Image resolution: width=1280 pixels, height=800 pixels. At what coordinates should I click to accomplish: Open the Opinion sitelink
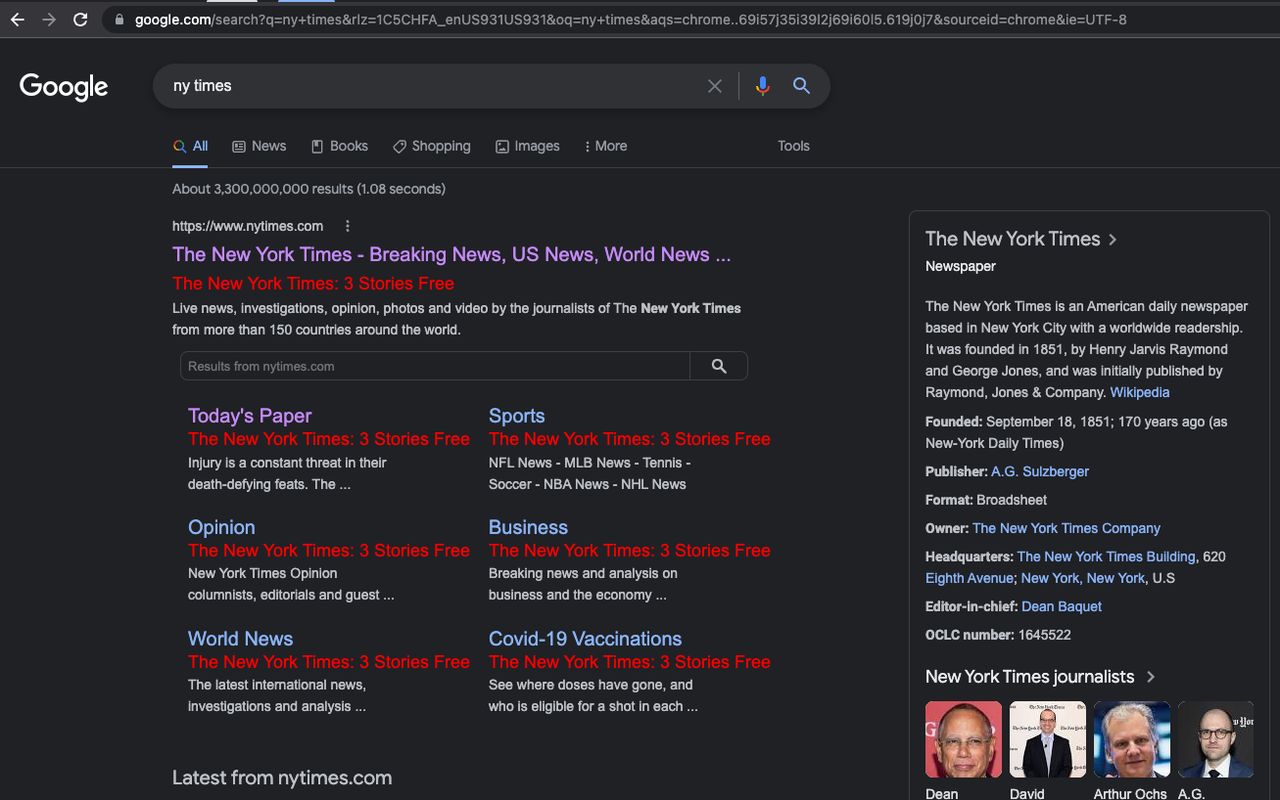pyautogui.click(x=221, y=527)
